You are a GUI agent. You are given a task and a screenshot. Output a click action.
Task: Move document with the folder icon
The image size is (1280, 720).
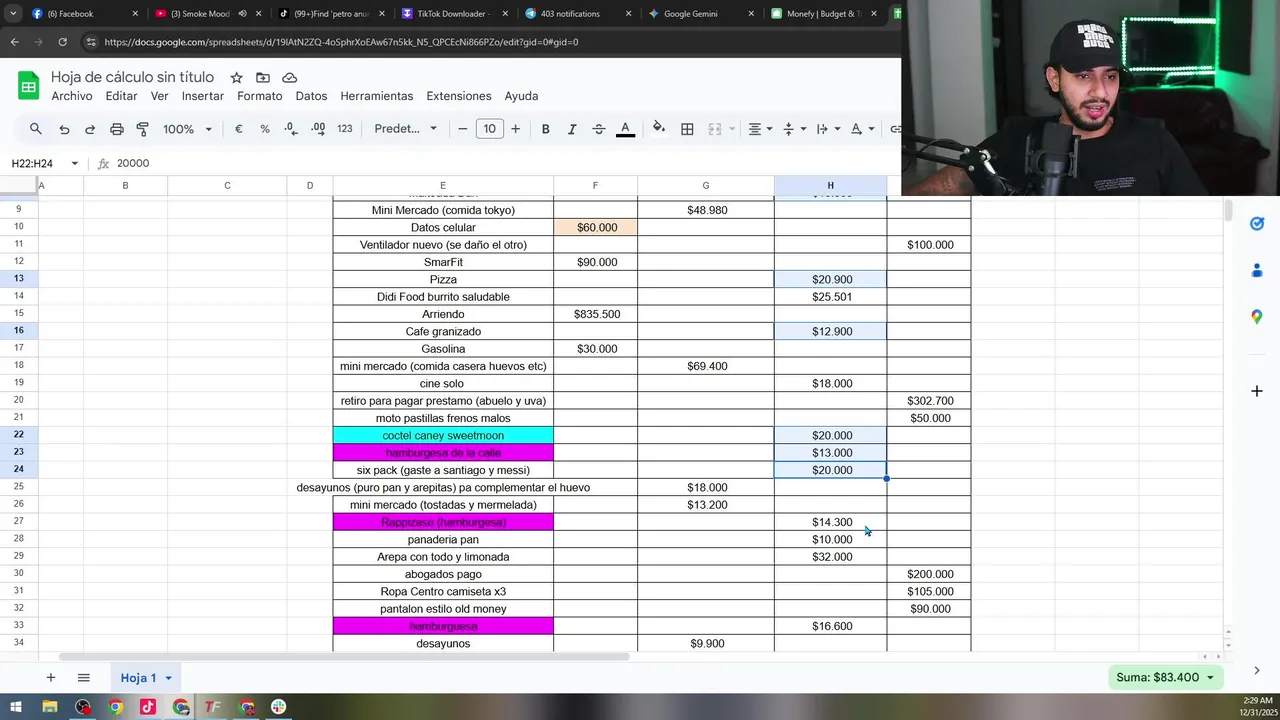pos(263,77)
